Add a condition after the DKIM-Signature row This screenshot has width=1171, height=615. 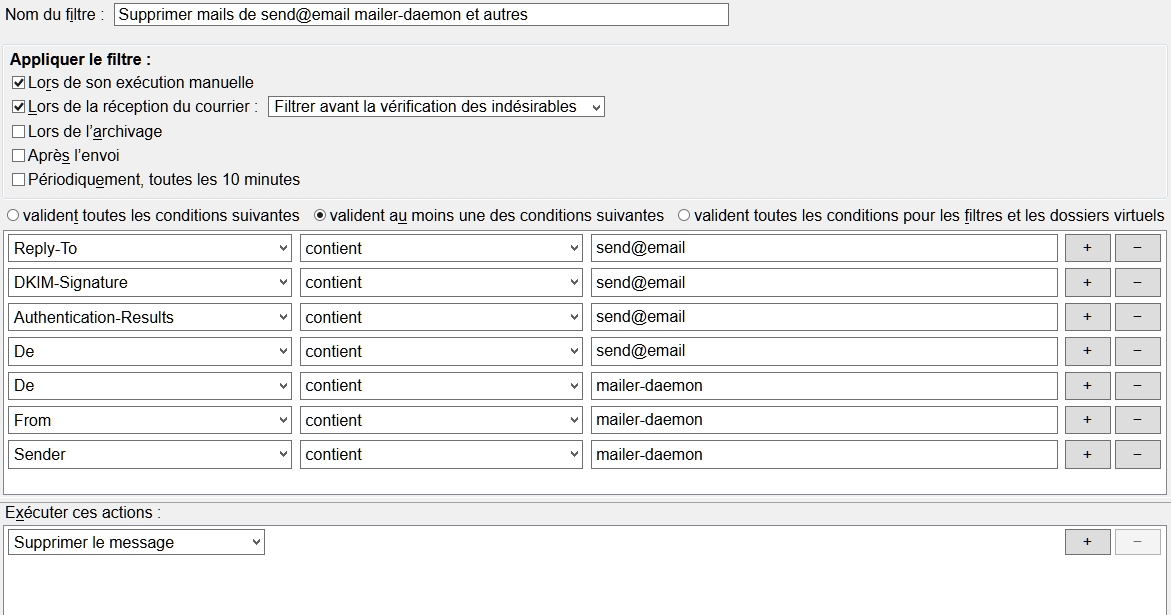pos(1087,282)
